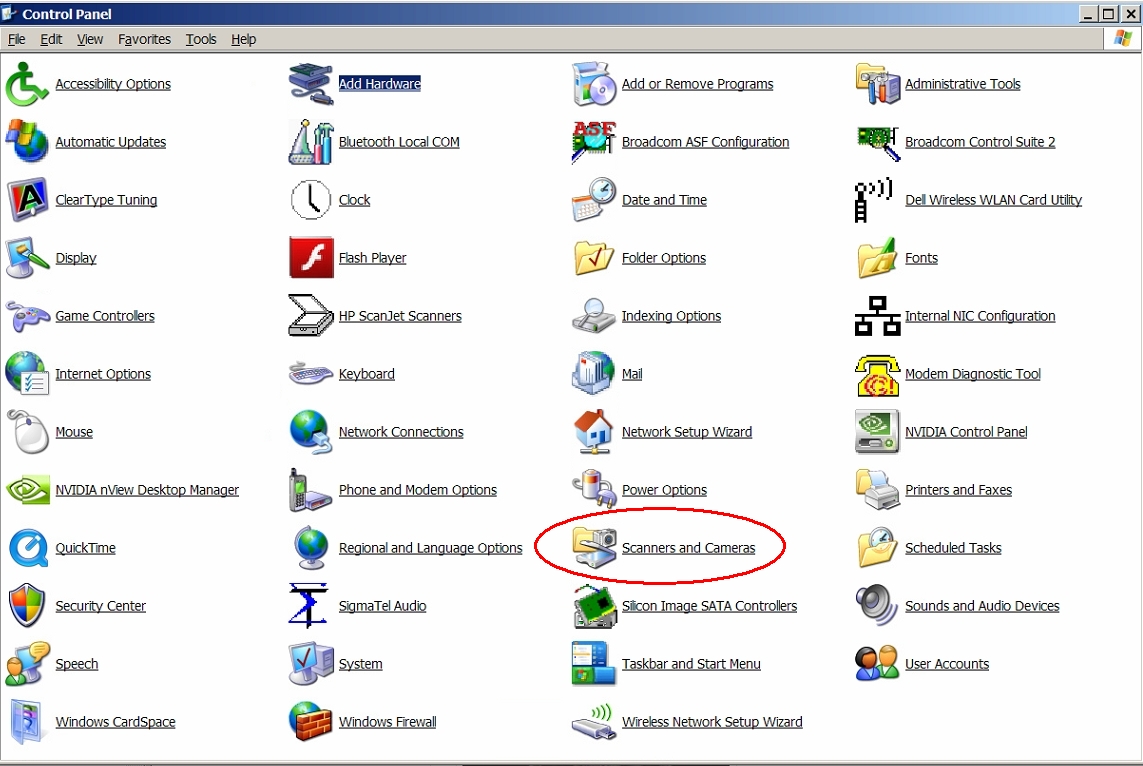Click the Indexing Options icon
The width and height of the screenshot is (1143, 766).
pos(594,316)
